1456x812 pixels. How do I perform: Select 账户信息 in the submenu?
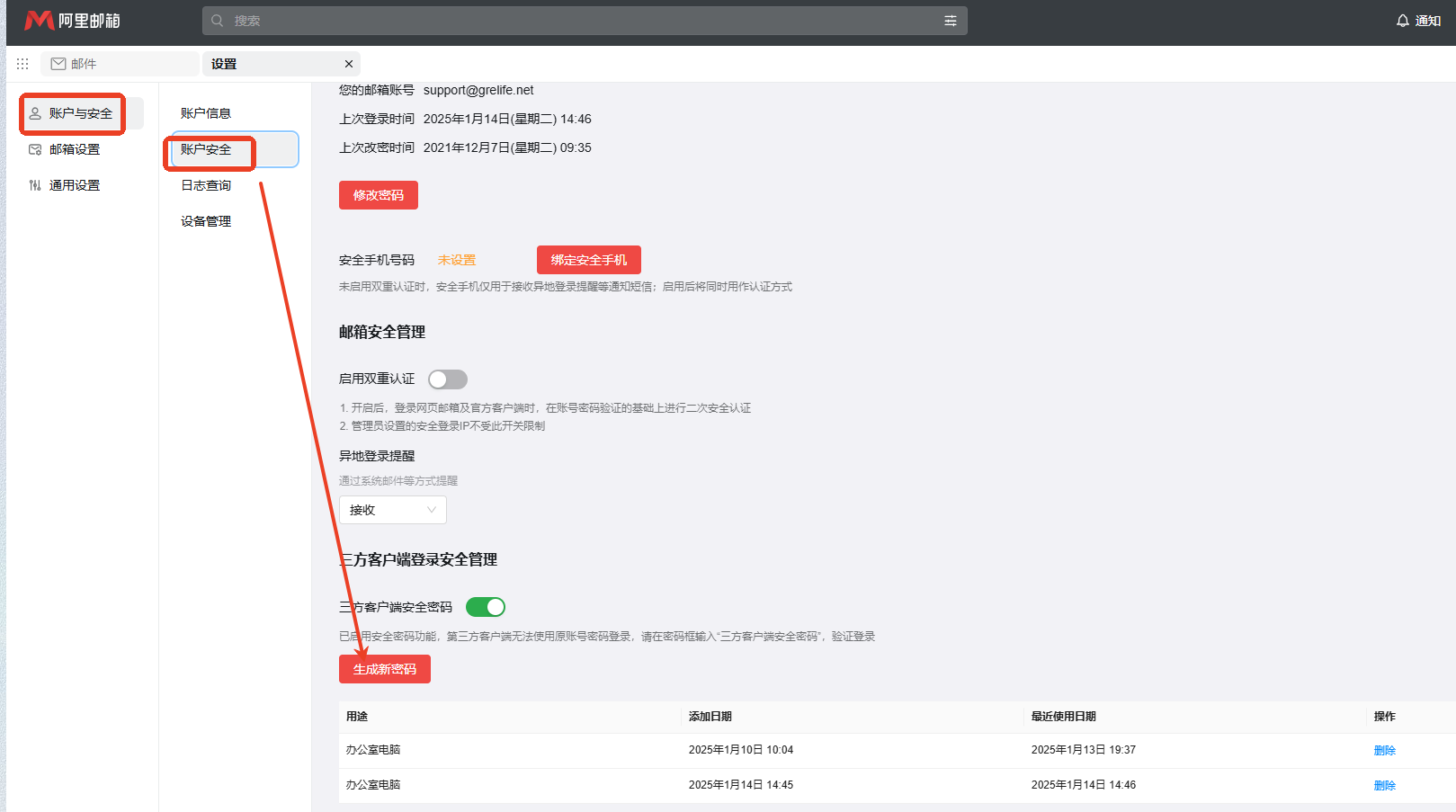tap(206, 113)
